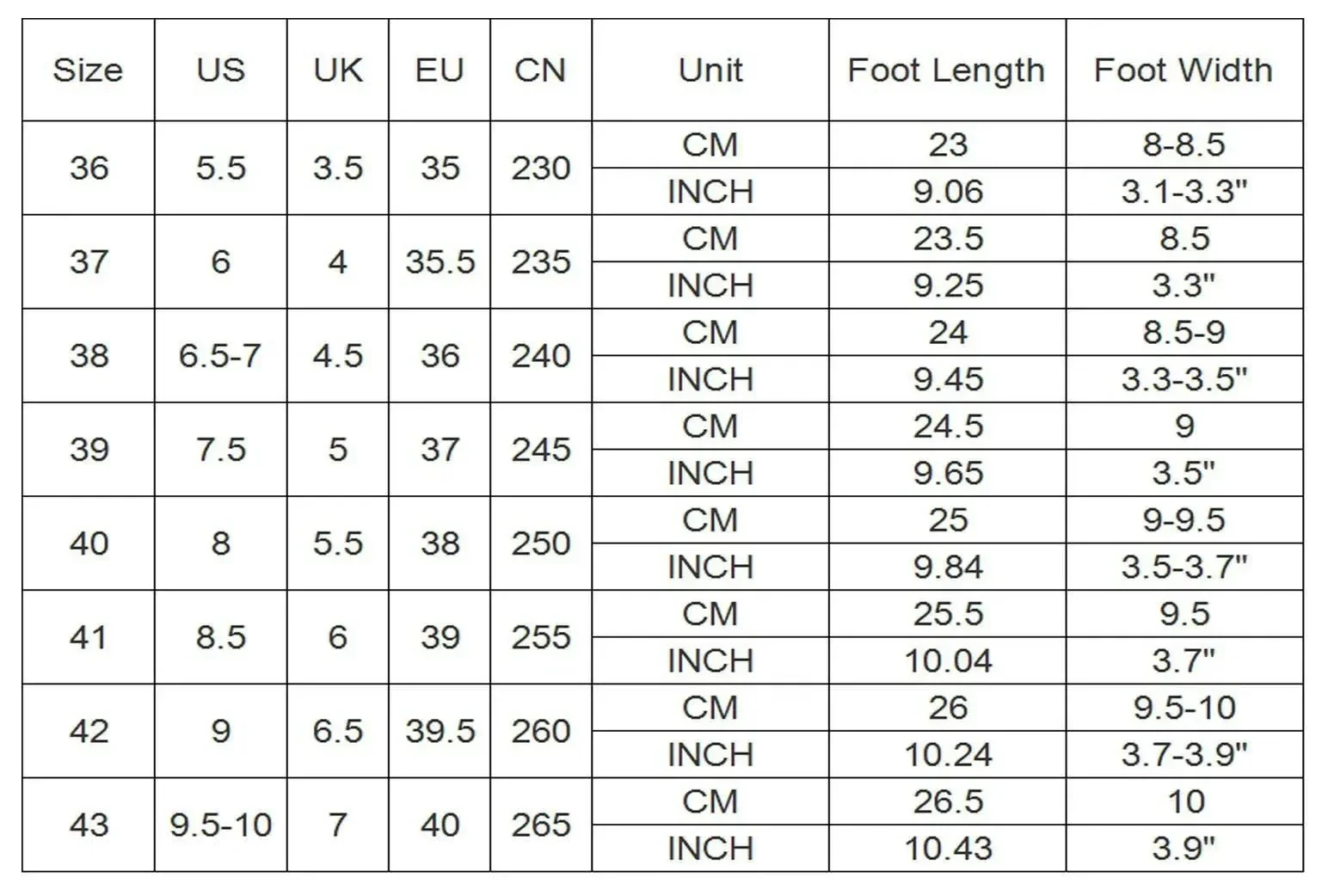
Task: Select foot length 9.06 inch cell
Action: tap(947, 192)
